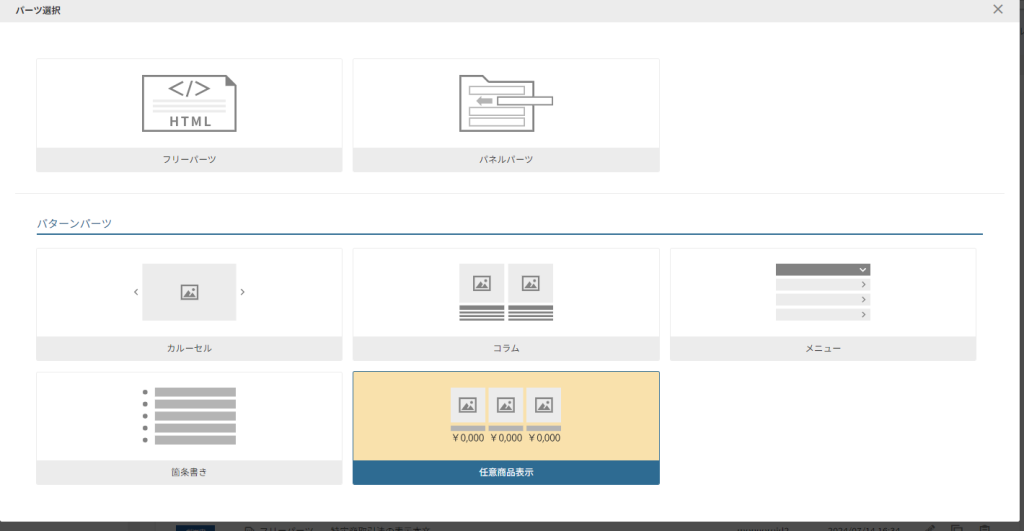The height and width of the screenshot is (531, 1024).
Task: Choose the panel parts folder icon
Action: point(505,103)
